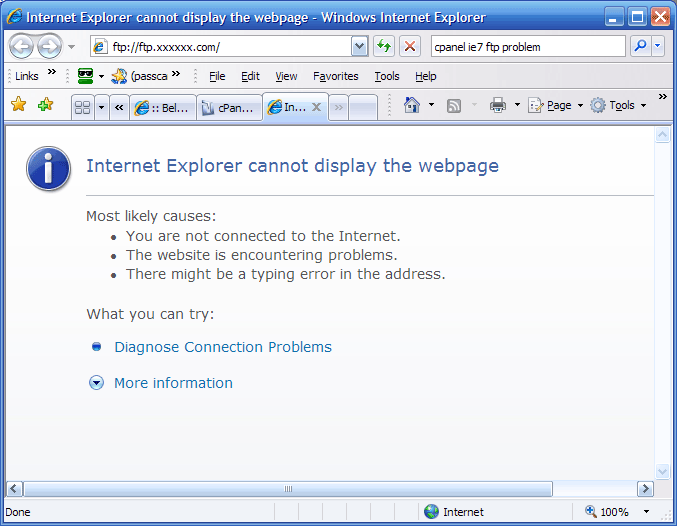677x526 pixels.
Task: Close the current 'In...' tab
Action: (316, 107)
